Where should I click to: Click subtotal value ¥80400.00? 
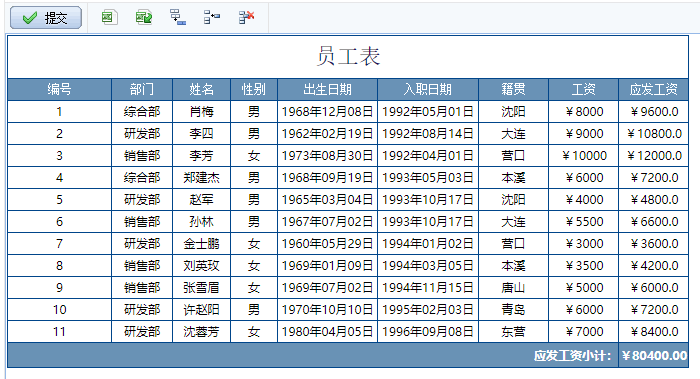654,356
